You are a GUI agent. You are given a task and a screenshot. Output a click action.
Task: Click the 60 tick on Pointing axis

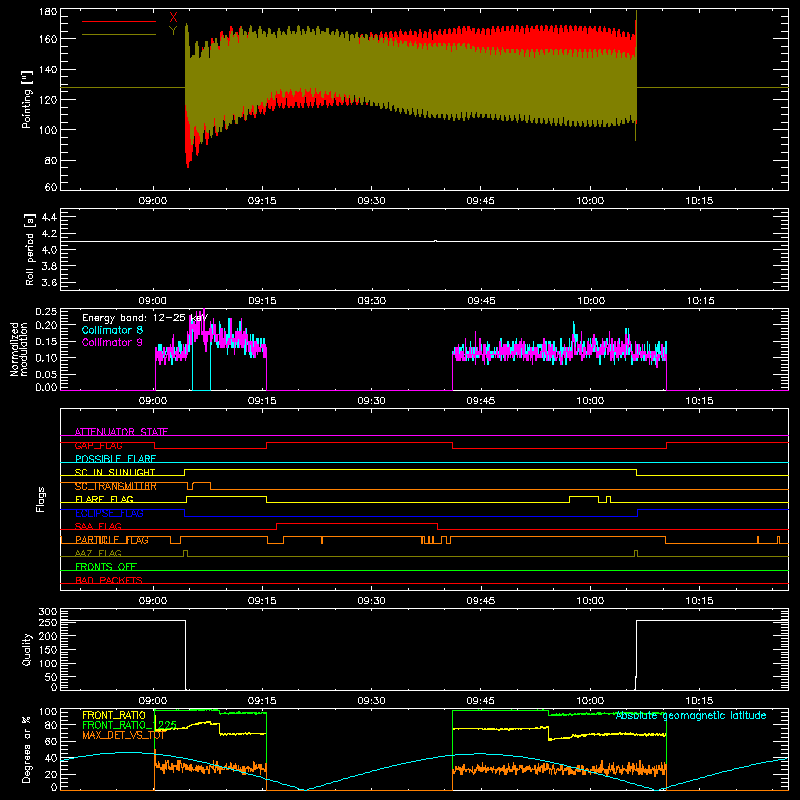click(x=51, y=187)
